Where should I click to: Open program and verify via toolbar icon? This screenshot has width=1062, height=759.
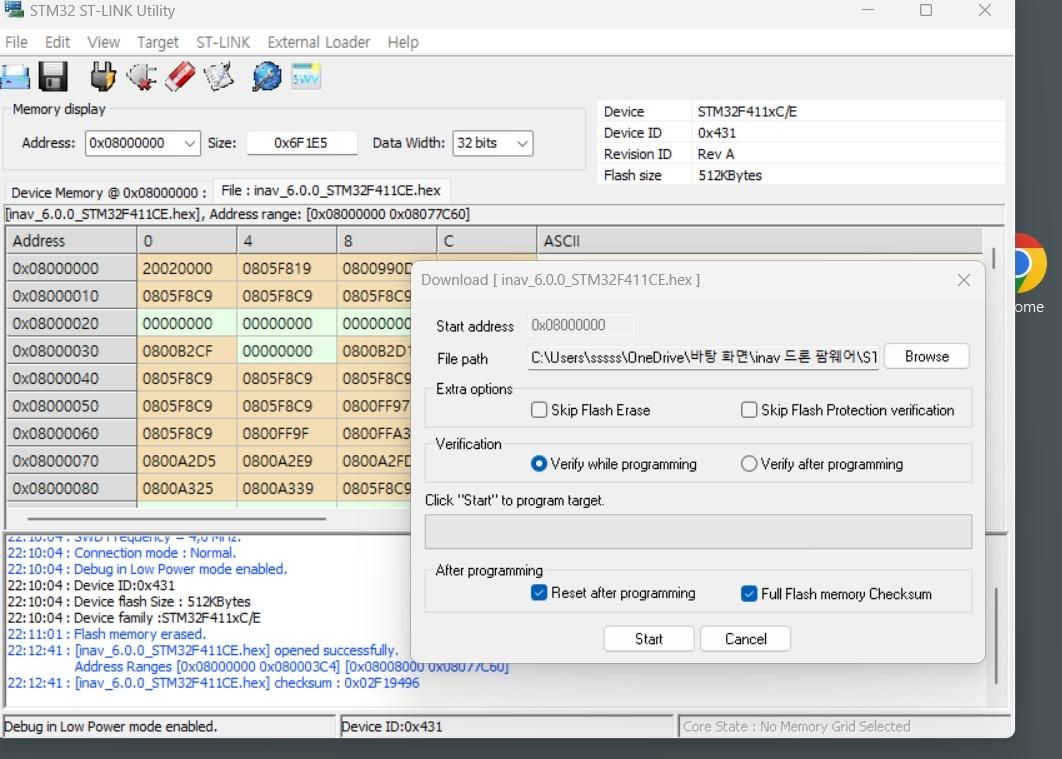tap(219, 76)
